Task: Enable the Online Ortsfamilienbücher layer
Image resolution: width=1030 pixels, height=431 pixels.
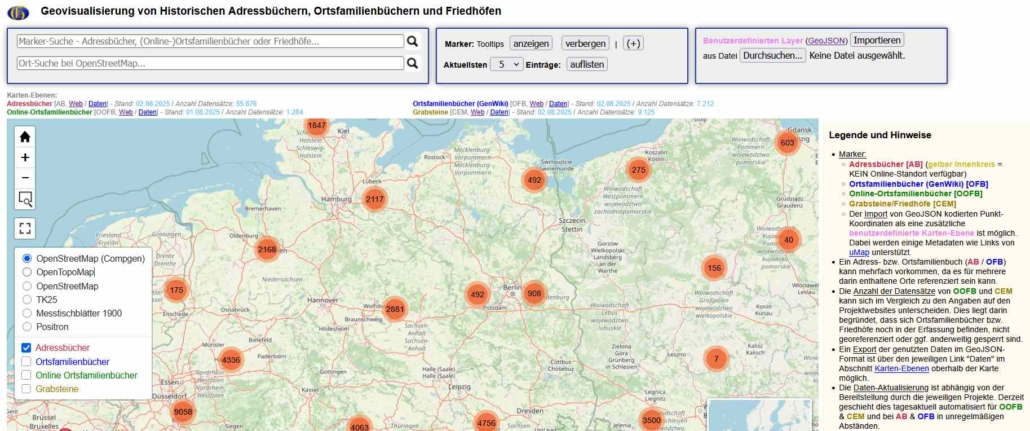Action: (27, 375)
